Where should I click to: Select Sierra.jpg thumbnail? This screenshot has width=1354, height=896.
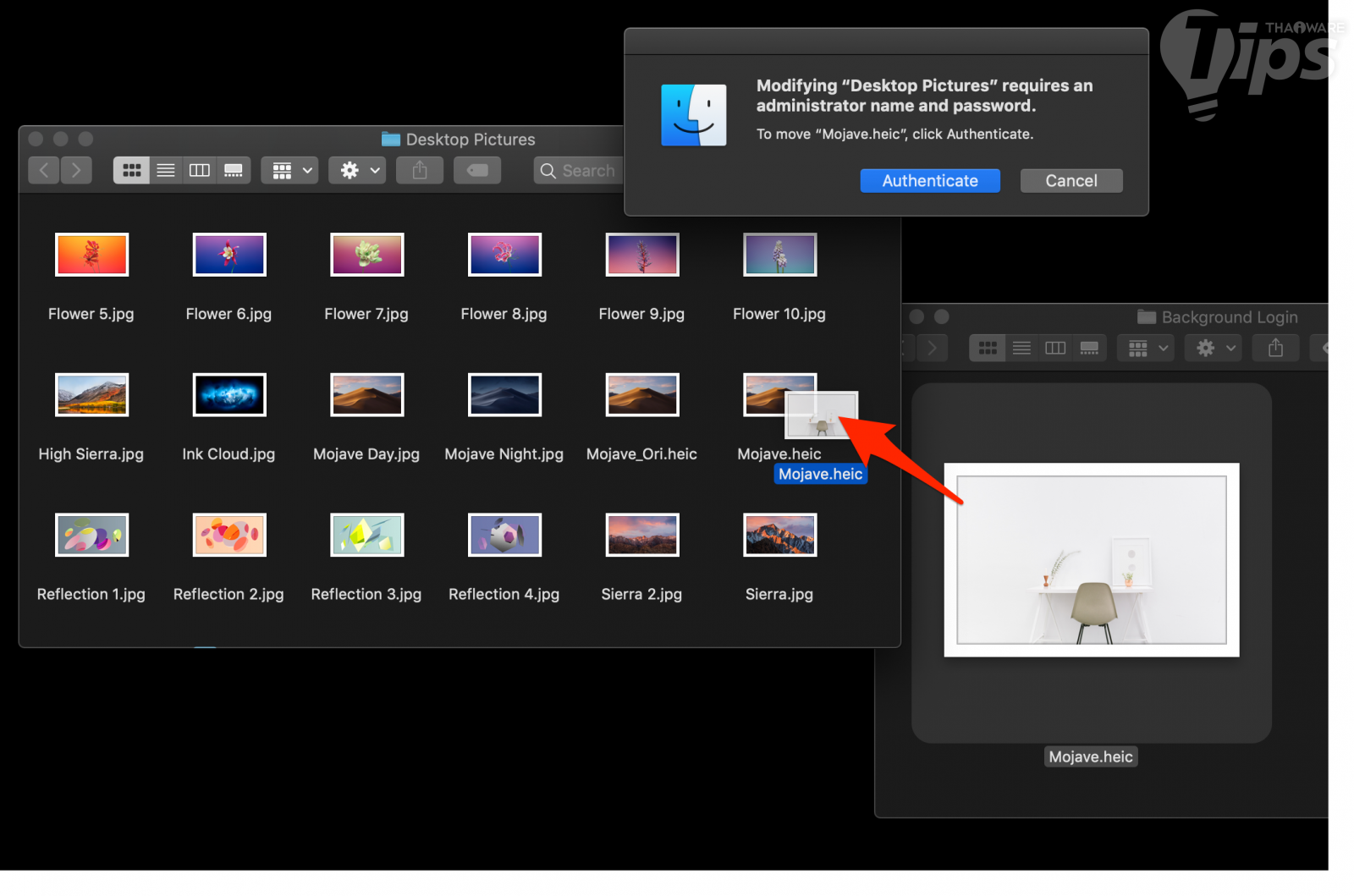pyautogui.click(x=779, y=535)
